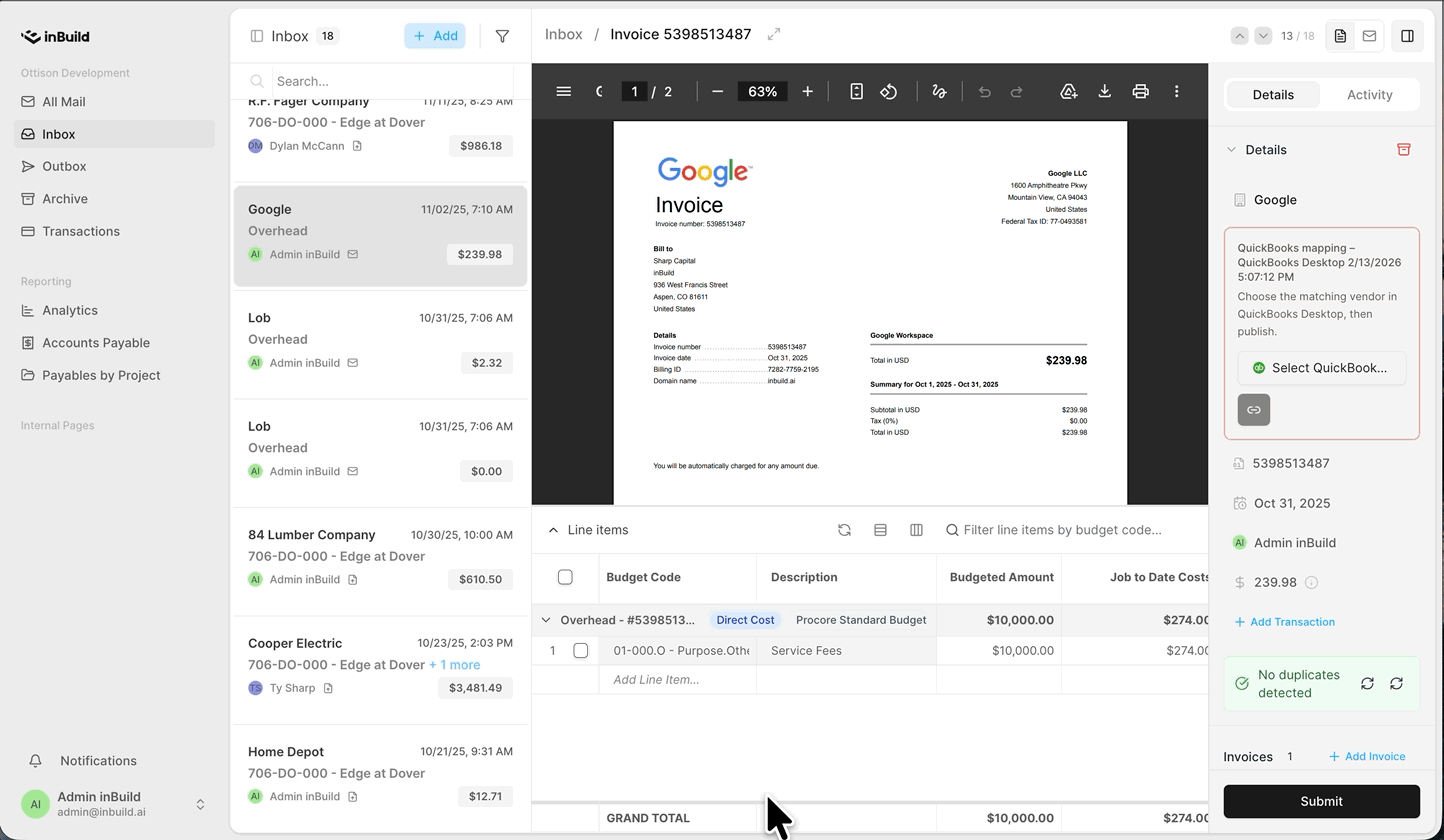The width and height of the screenshot is (1444, 840).
Task: Open the Analytics report
Action: click(114, 311)
